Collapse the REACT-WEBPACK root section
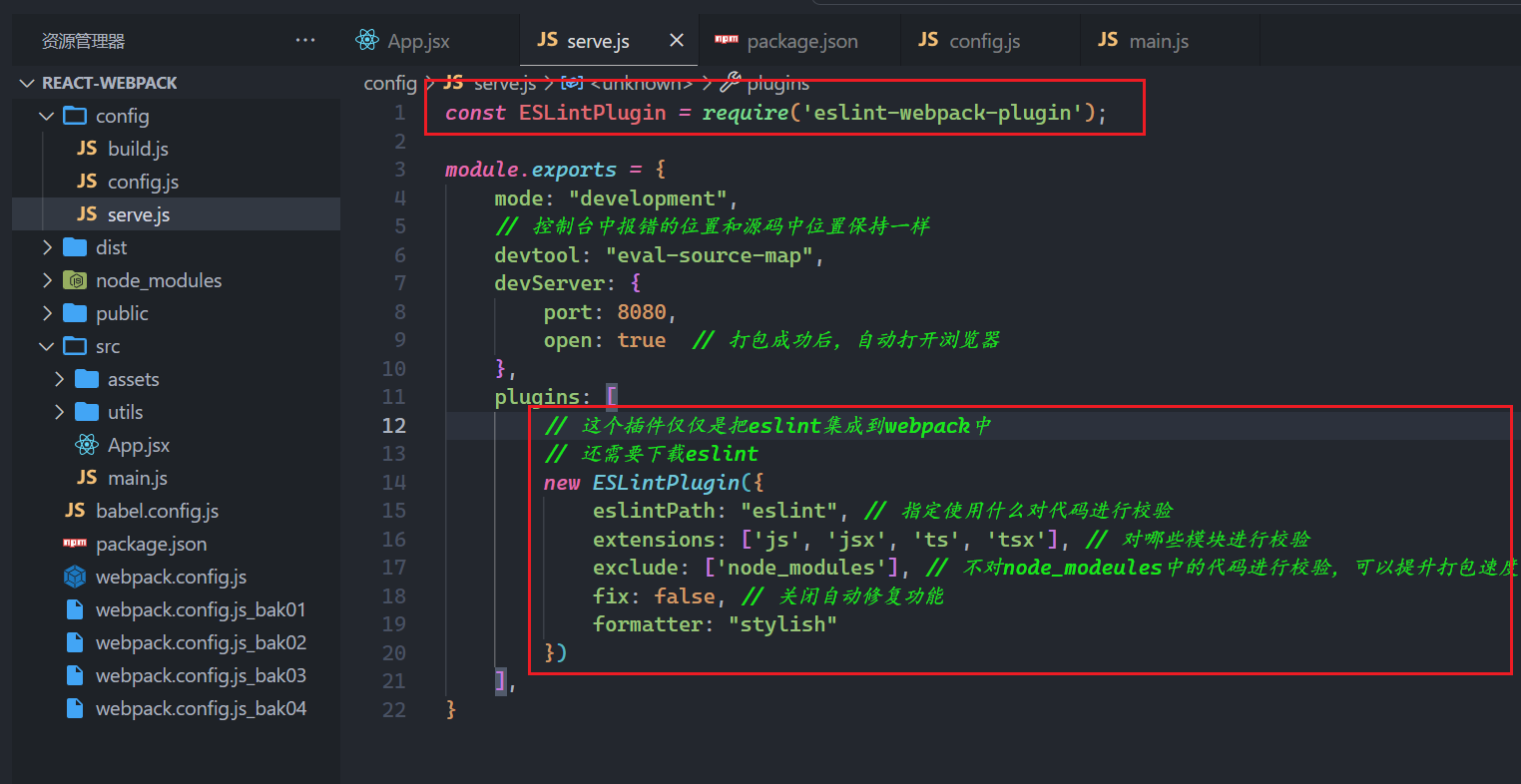The height and width of the screenshot is (784, 1521). point(27,83)
